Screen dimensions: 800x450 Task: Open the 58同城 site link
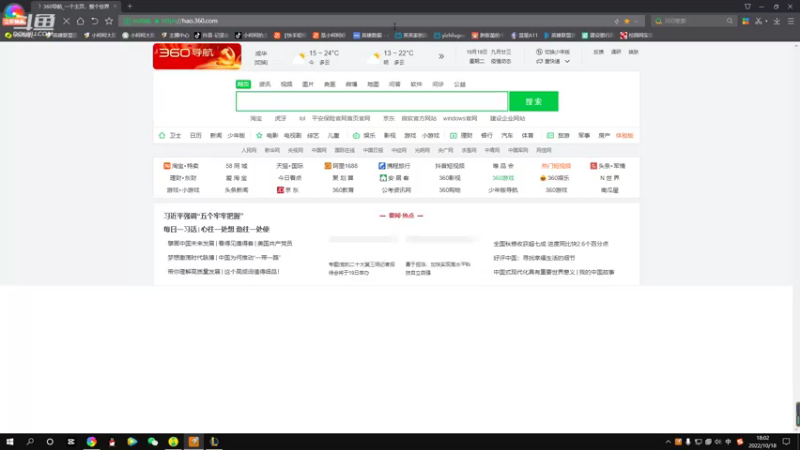point(236,166)
